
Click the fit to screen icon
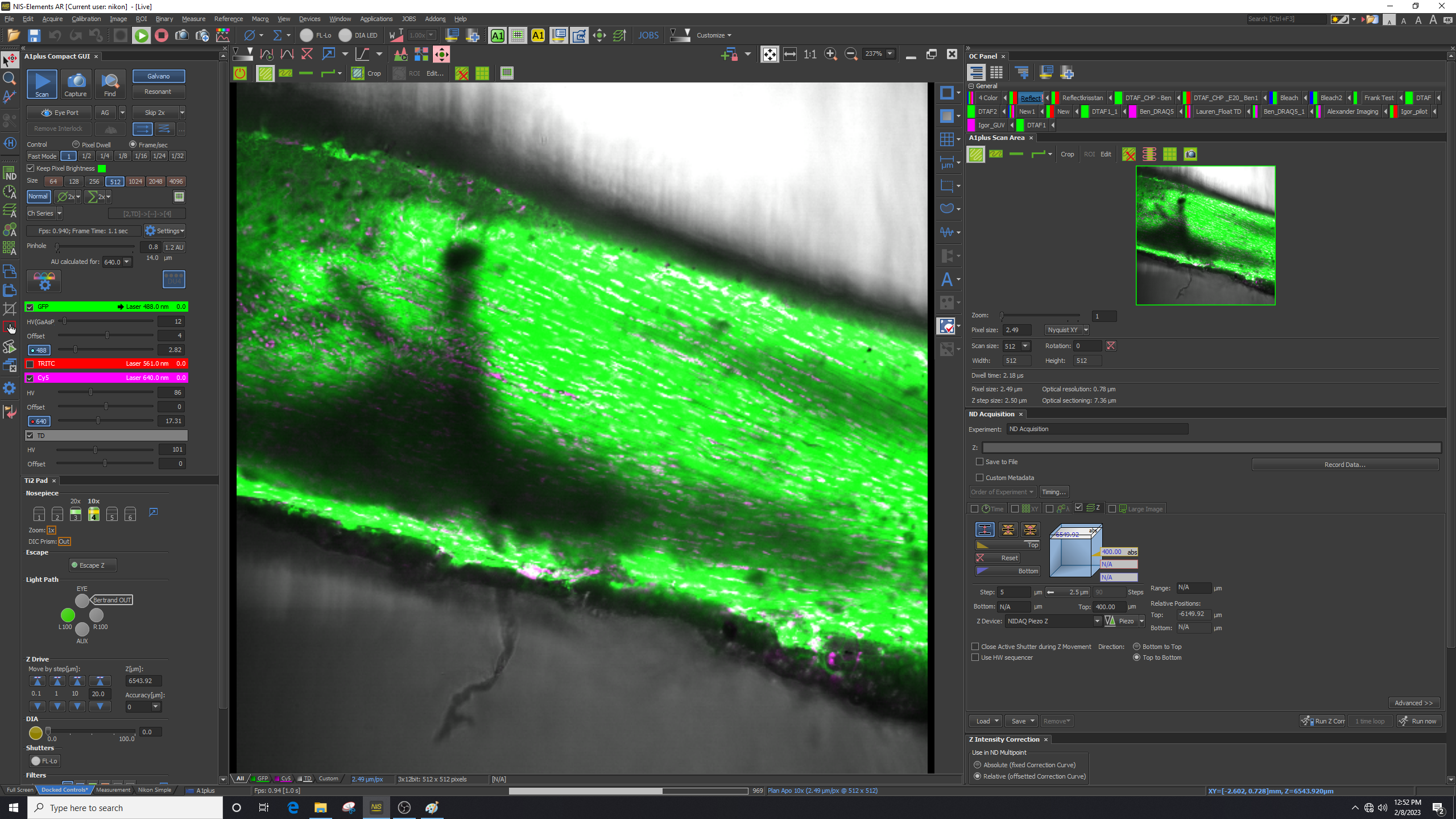[769, 54]
